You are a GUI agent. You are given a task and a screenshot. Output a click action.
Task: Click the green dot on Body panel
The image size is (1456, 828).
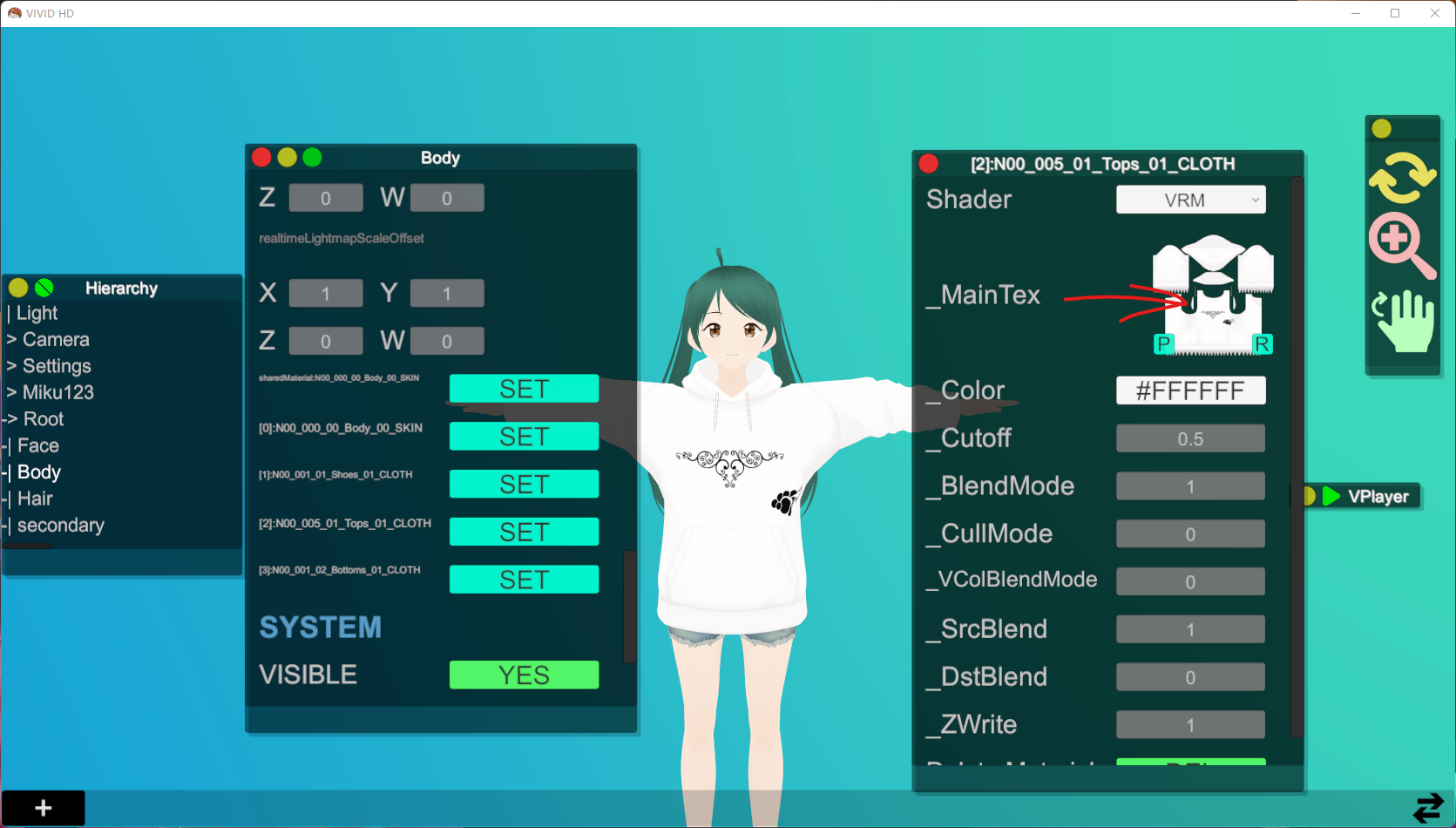[x=312, y=157]
